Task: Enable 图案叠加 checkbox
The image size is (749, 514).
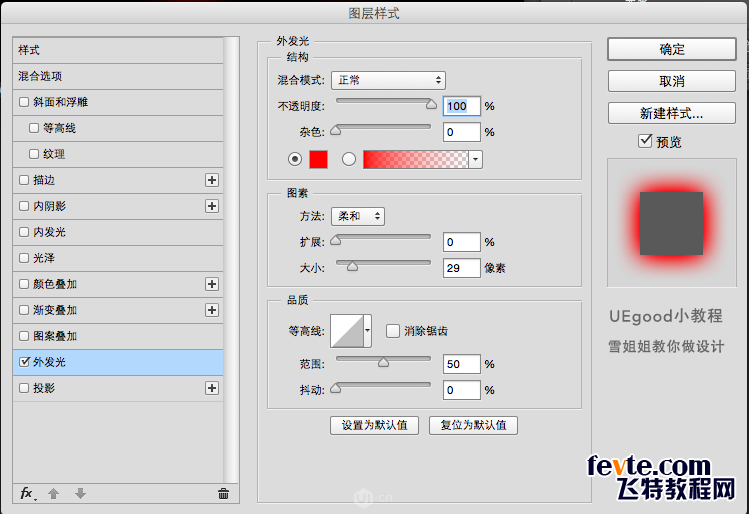Action: (x=24, y=336)
